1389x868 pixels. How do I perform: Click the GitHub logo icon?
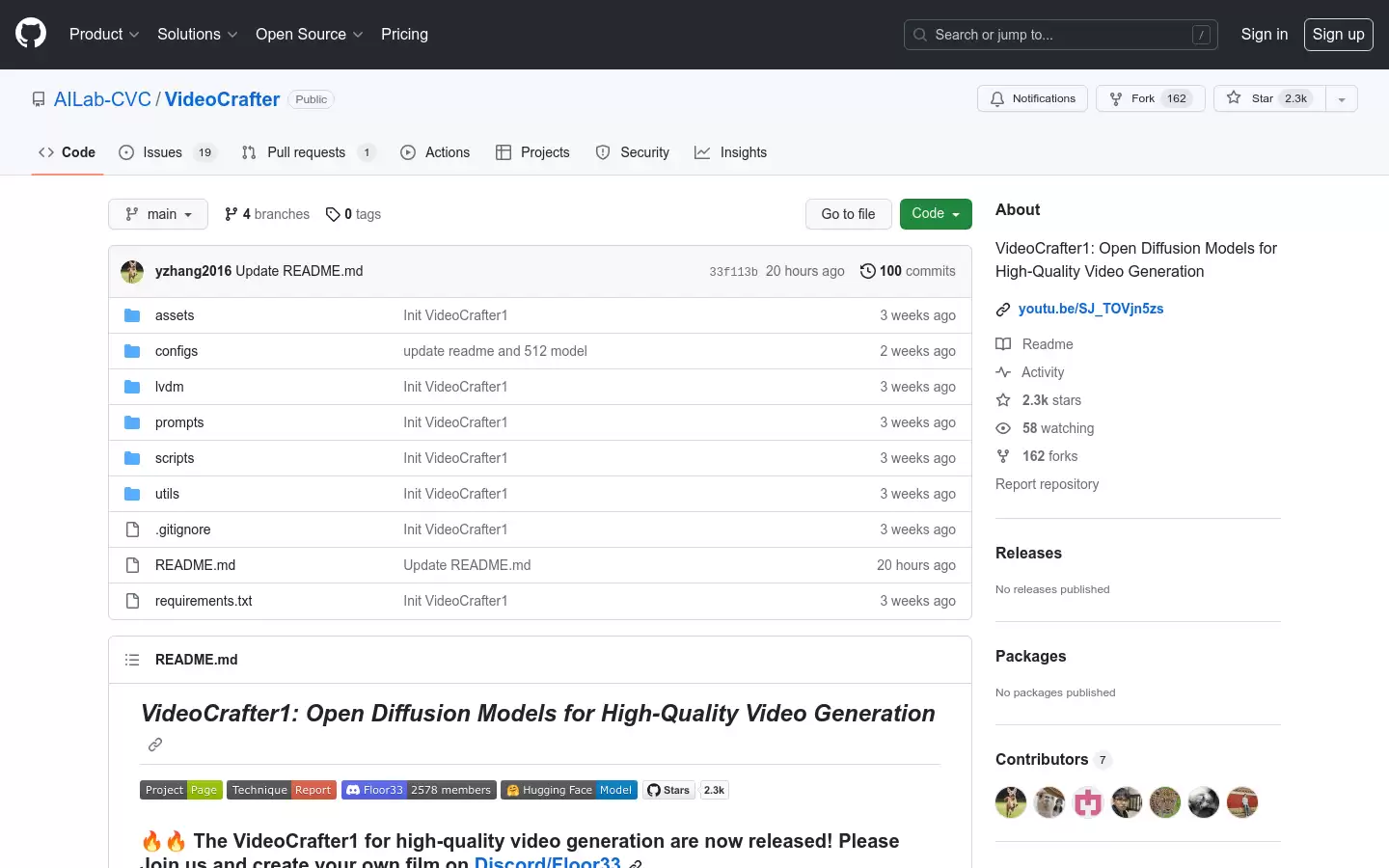click(31, 34)
